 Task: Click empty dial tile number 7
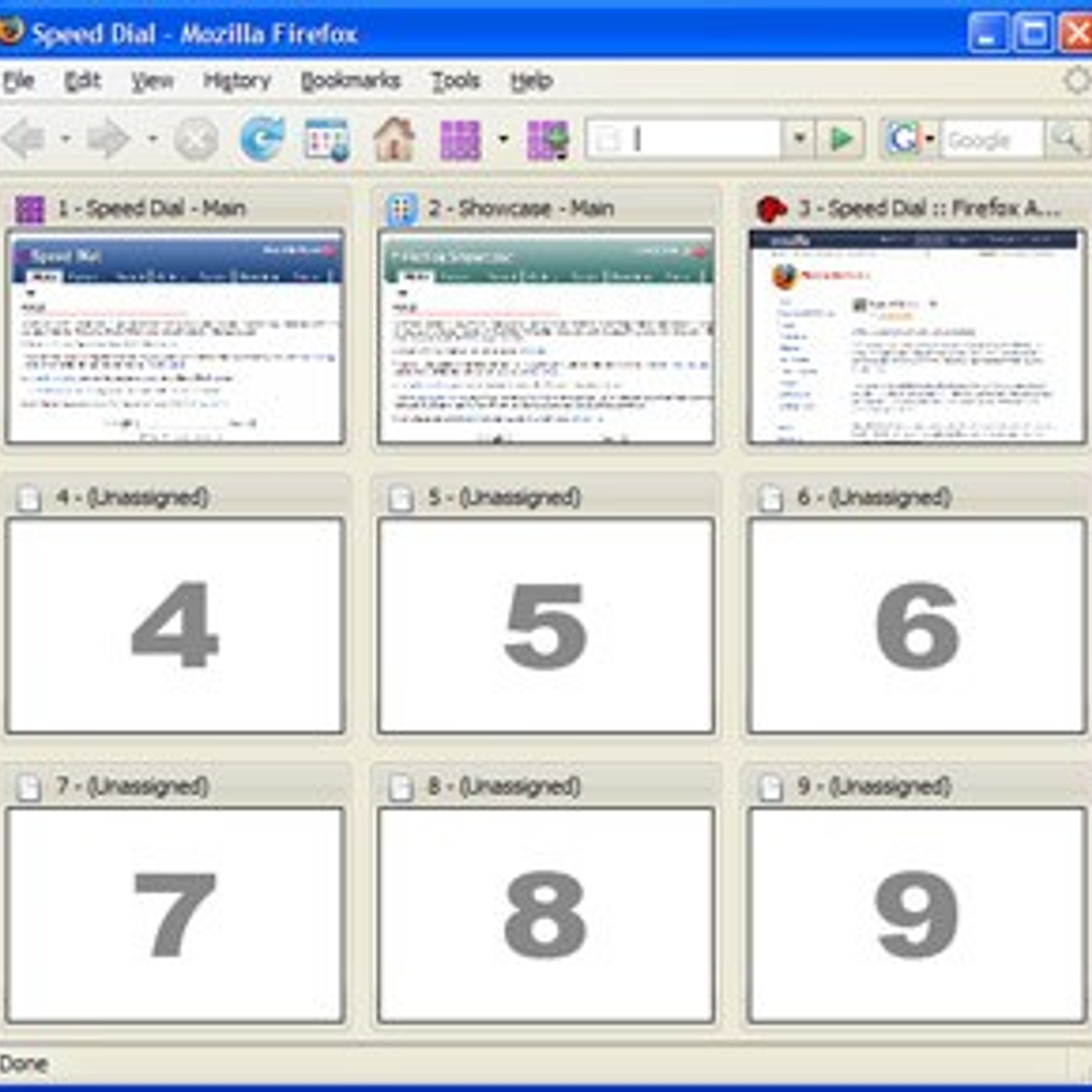coord(176,915)
